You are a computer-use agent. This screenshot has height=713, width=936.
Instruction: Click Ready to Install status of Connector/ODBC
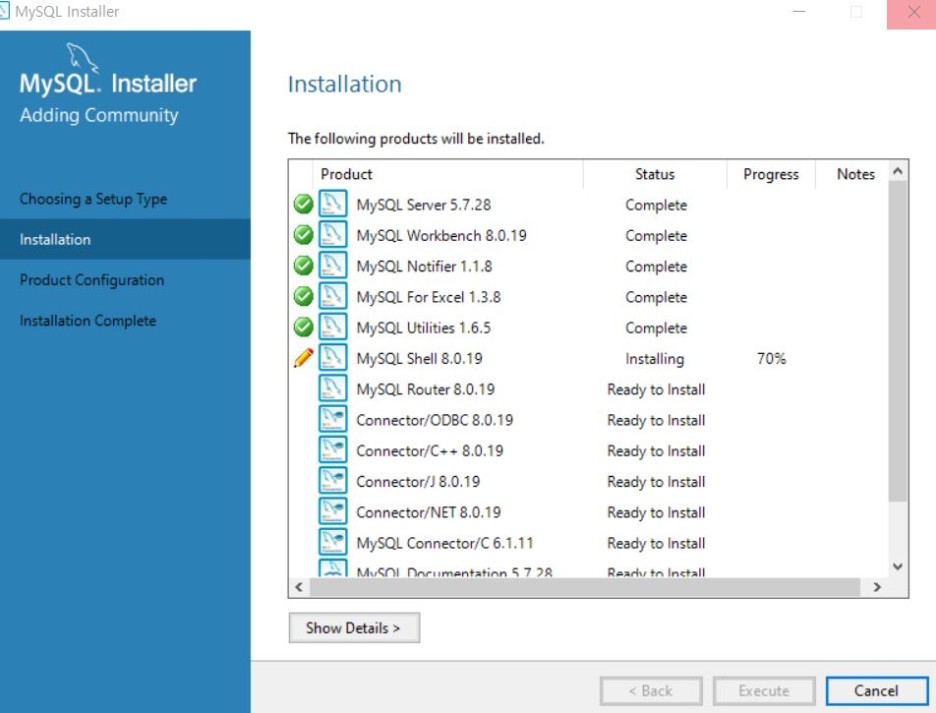tap(656, 420)
